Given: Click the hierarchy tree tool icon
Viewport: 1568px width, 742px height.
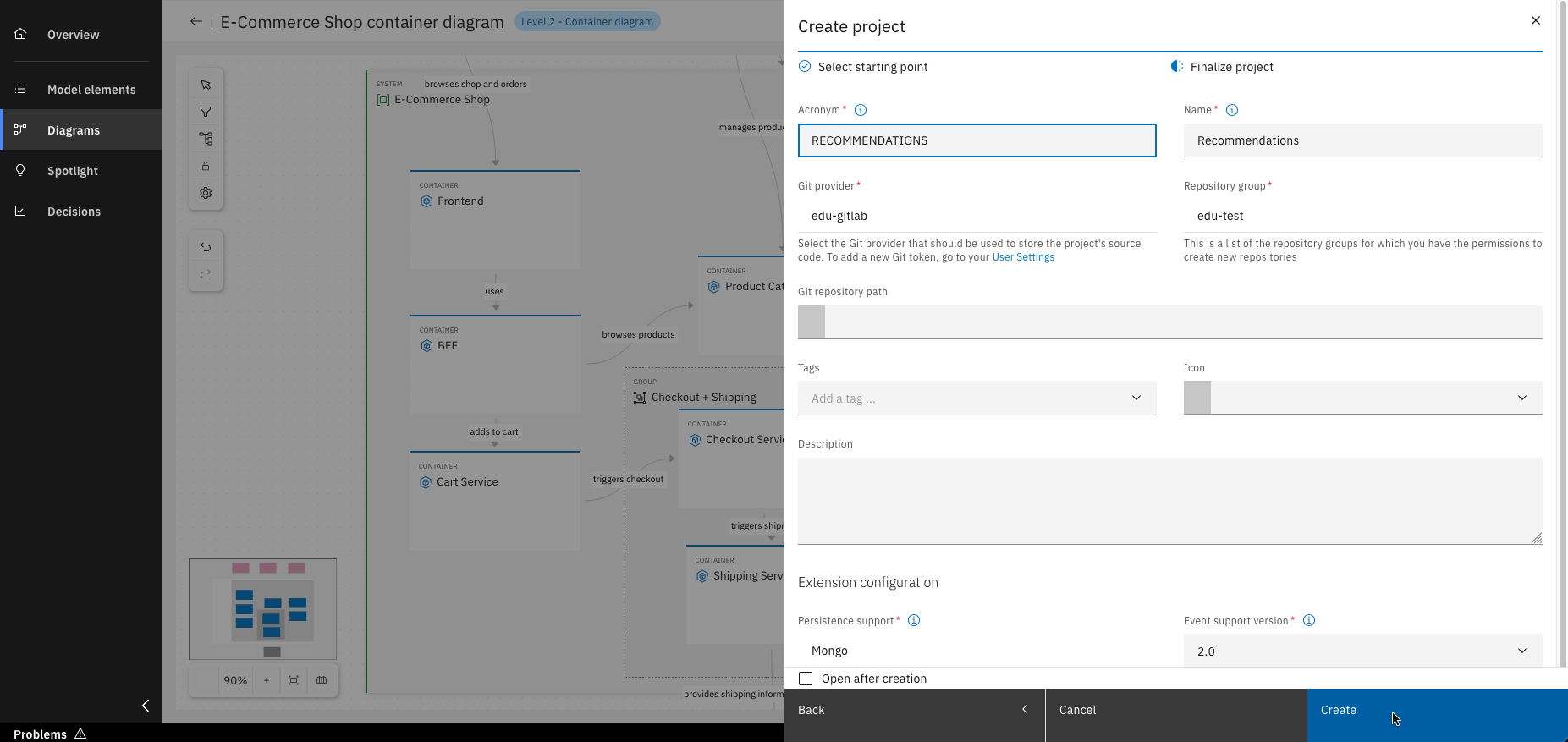Looking at the screenshot, I should click(x=206, y=139).
